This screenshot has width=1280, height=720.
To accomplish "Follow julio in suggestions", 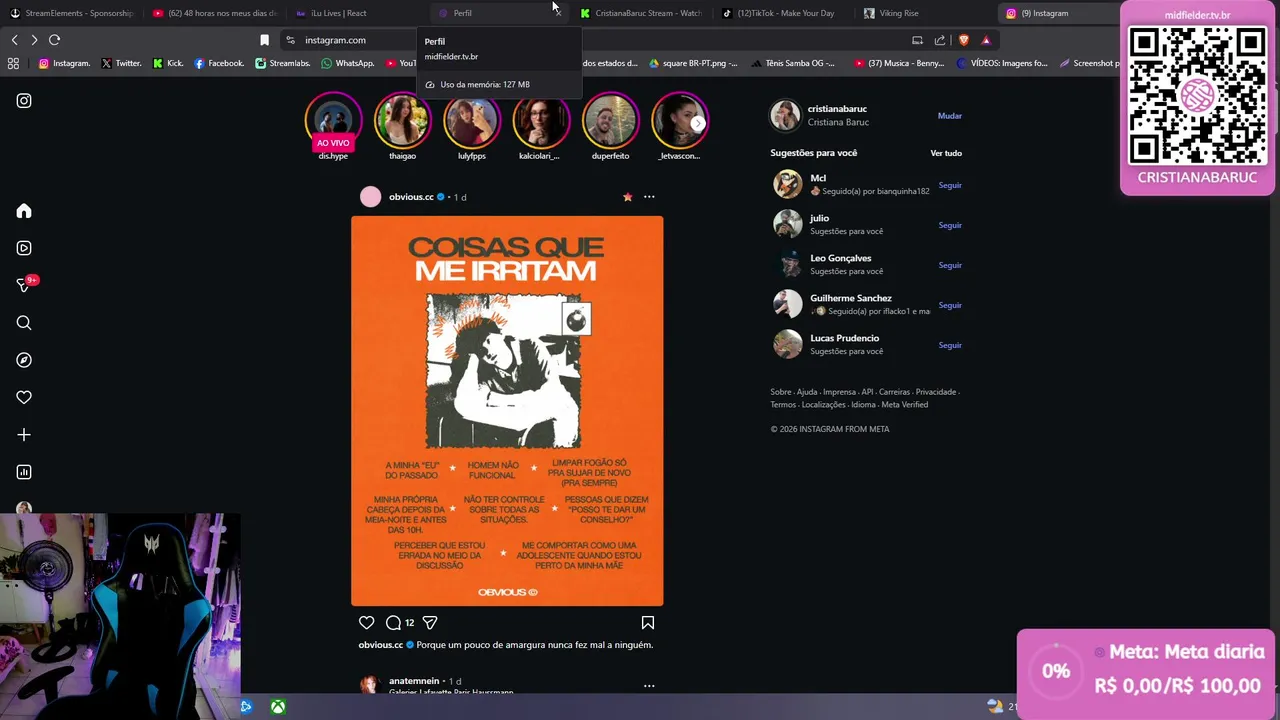I will (950, 225).
